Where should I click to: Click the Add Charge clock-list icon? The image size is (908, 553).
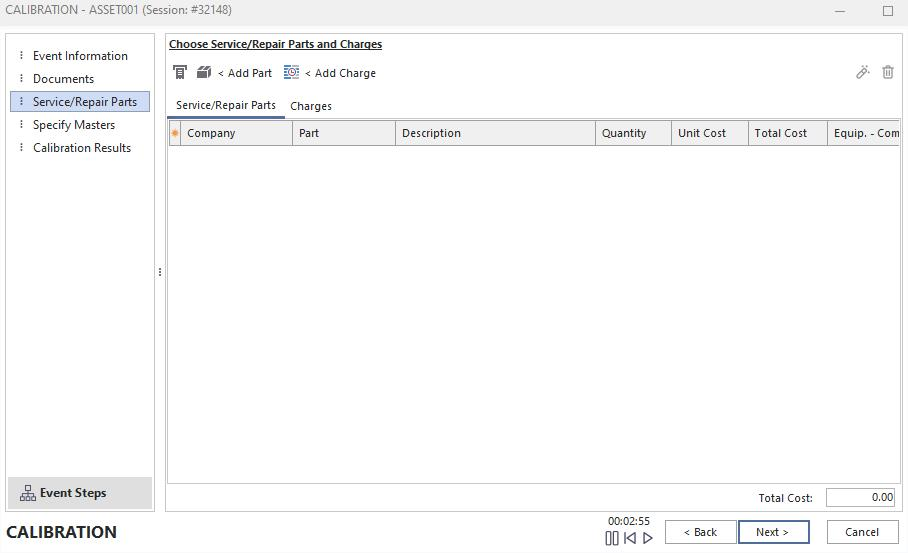(291, 72)
